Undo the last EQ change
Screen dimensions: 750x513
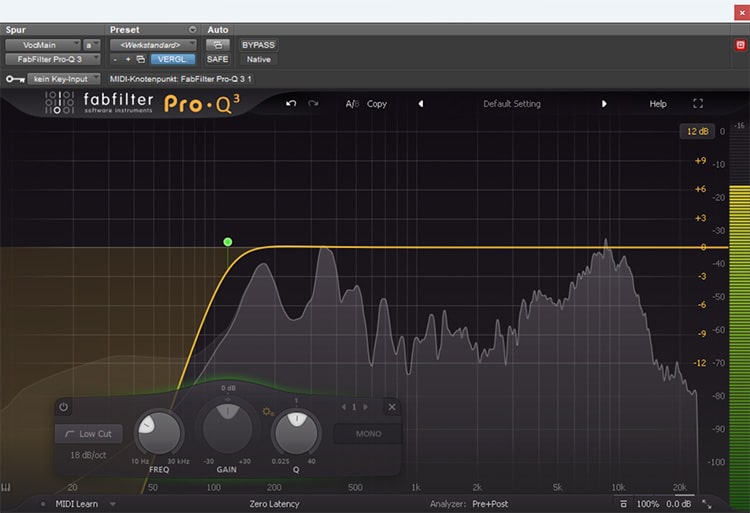coord(291,103)
